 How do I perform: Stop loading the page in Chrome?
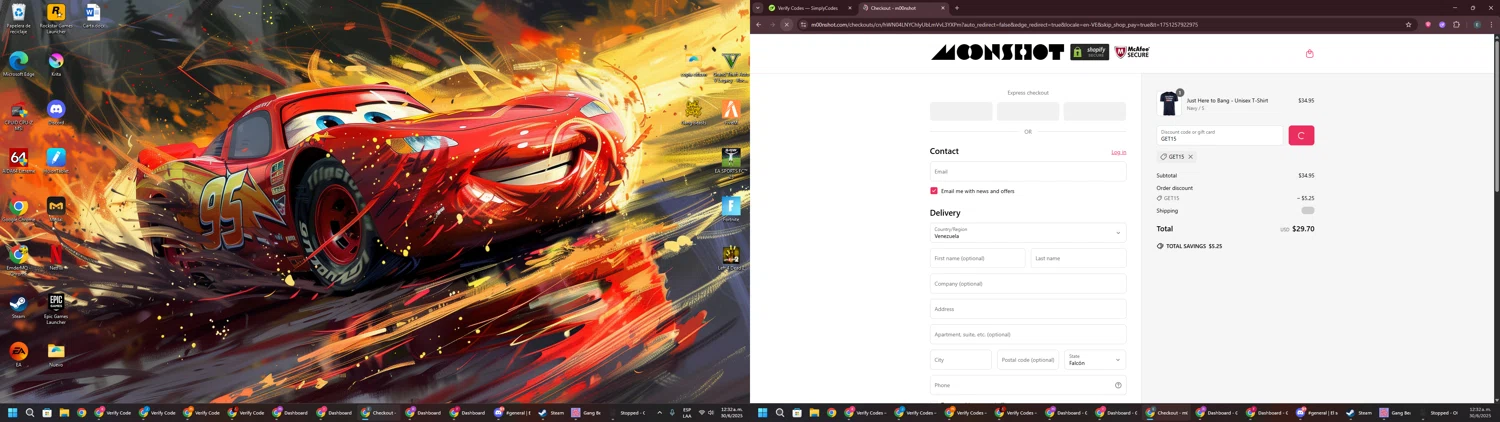(786, 25)
